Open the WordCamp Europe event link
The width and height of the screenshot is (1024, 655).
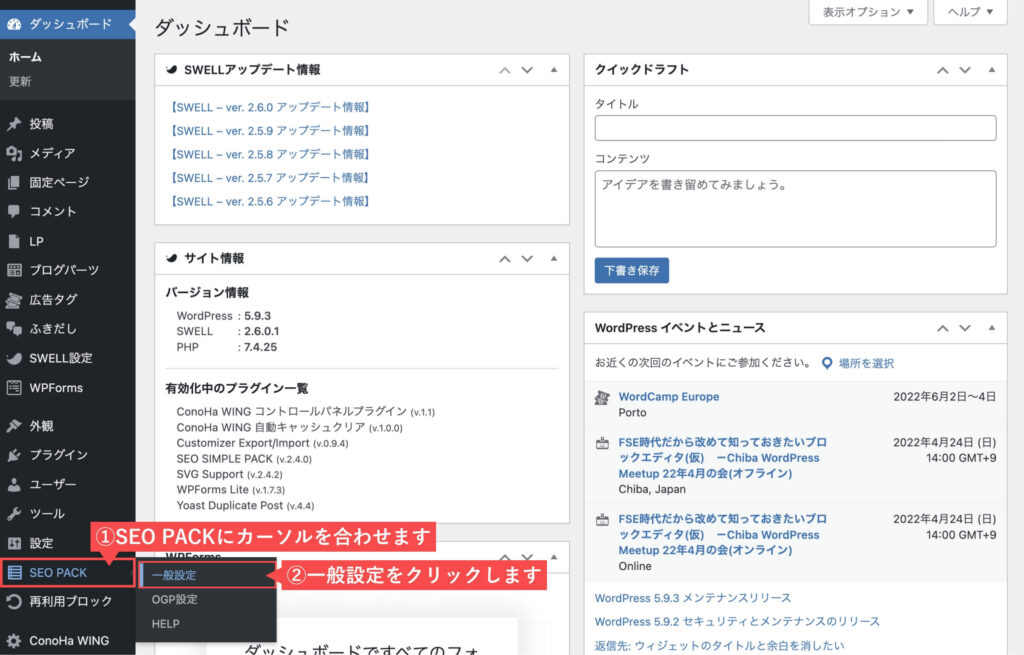[x=669, y=396]
